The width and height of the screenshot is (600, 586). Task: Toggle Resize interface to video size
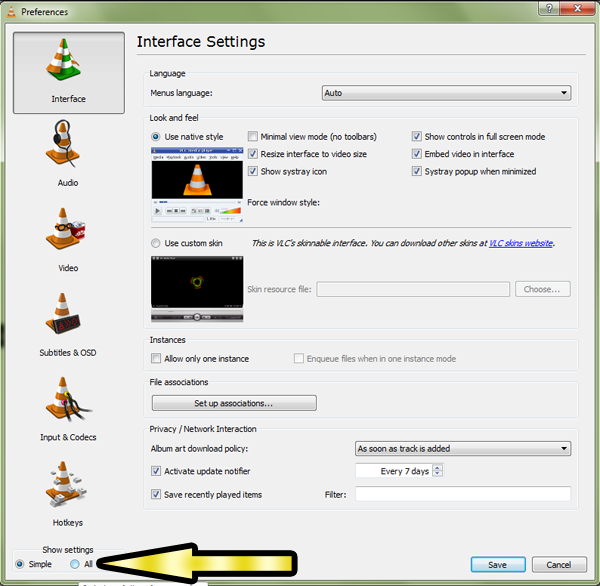click(x=253, y=154)
